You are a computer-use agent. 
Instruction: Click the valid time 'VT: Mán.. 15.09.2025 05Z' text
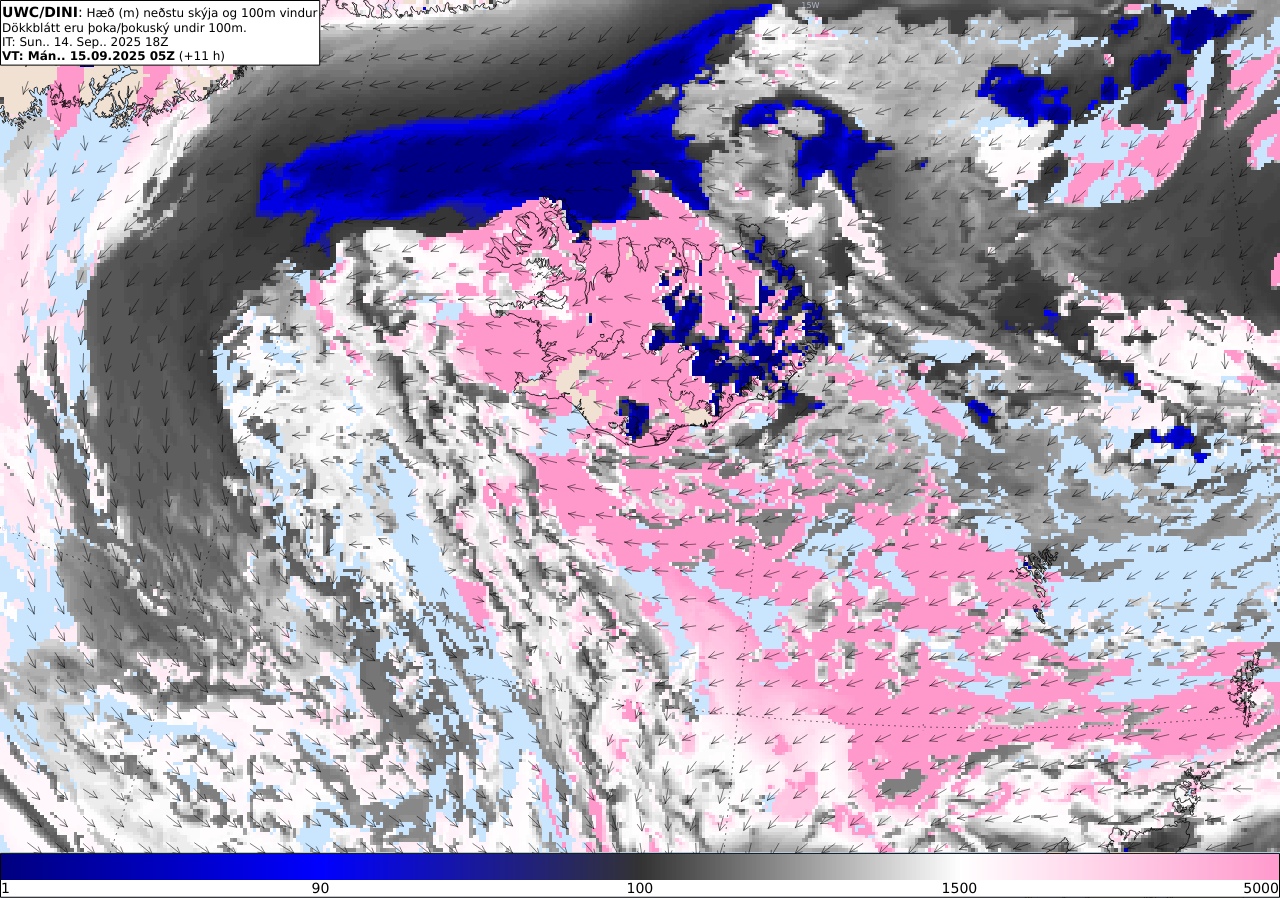pos(89,56)
